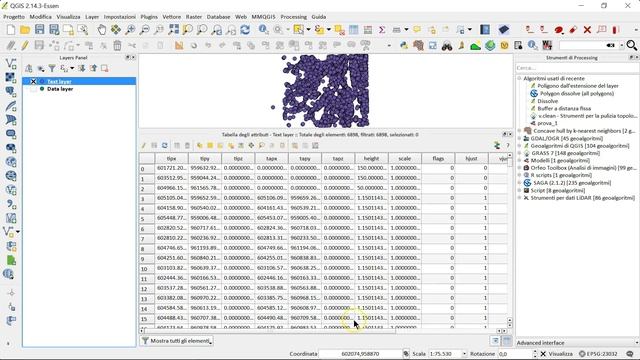Image resolution: width=640 pixels, height=360 pixels.
Task: Click the attribute table vertical scrollbar
Action: pos(509,241)
